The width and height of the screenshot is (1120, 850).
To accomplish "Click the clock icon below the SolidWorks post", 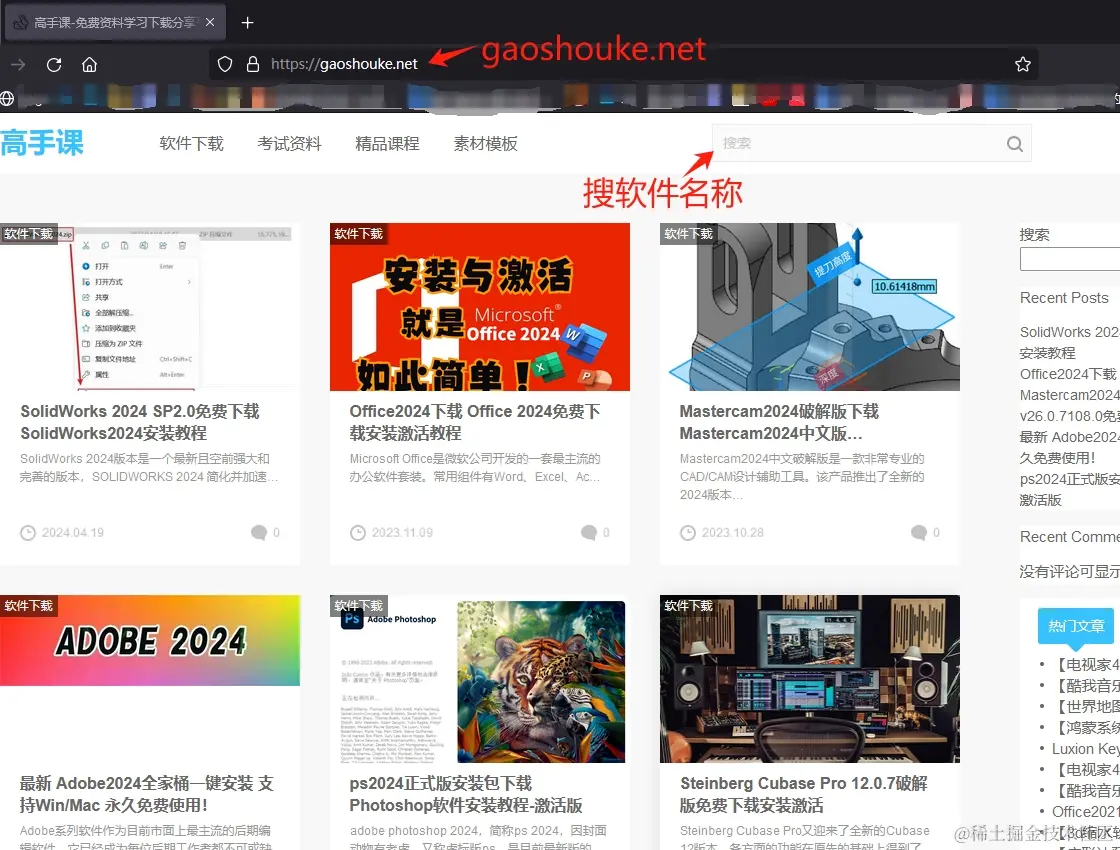I will (29, 533).
